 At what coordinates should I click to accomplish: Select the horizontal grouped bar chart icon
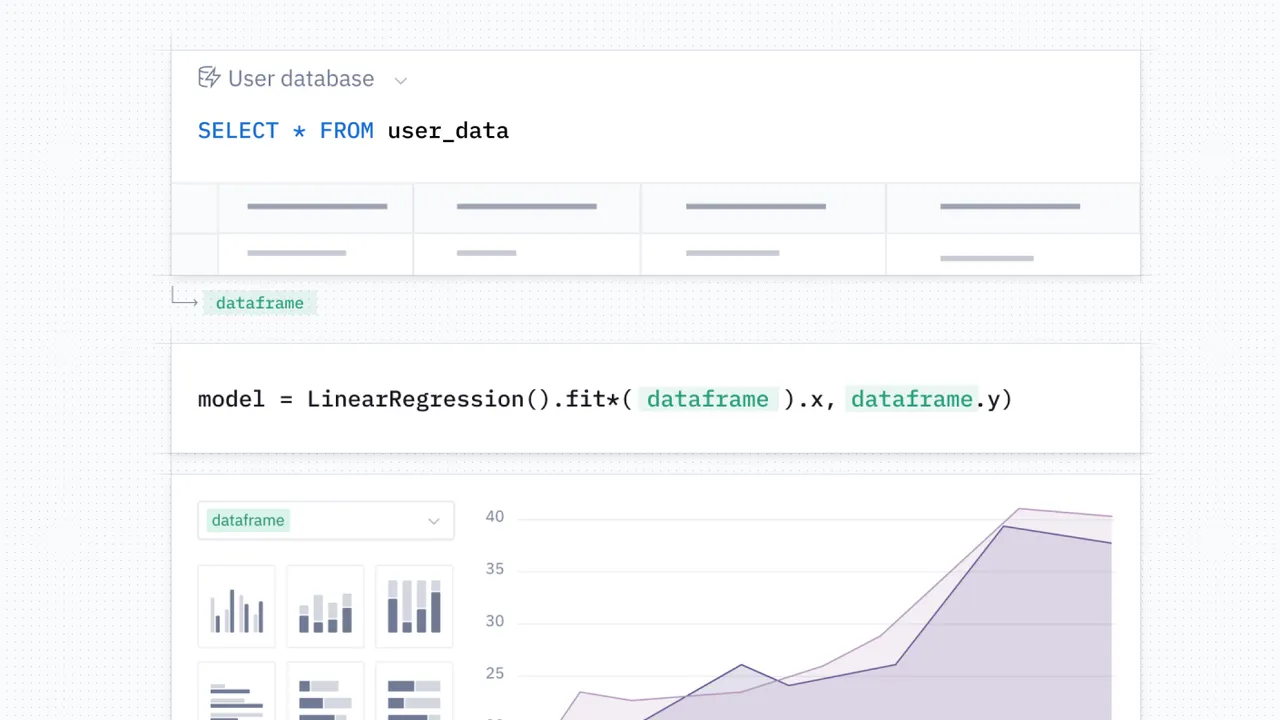click(x=237, y=692)
